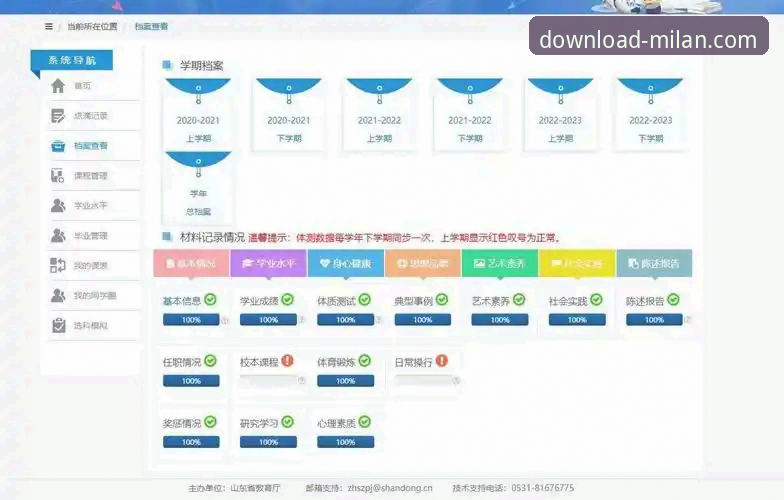Click the 0531-81676775 support phone number
This screenshot has width=784, height=500.
pyautogui.click(x=542, y=488)
